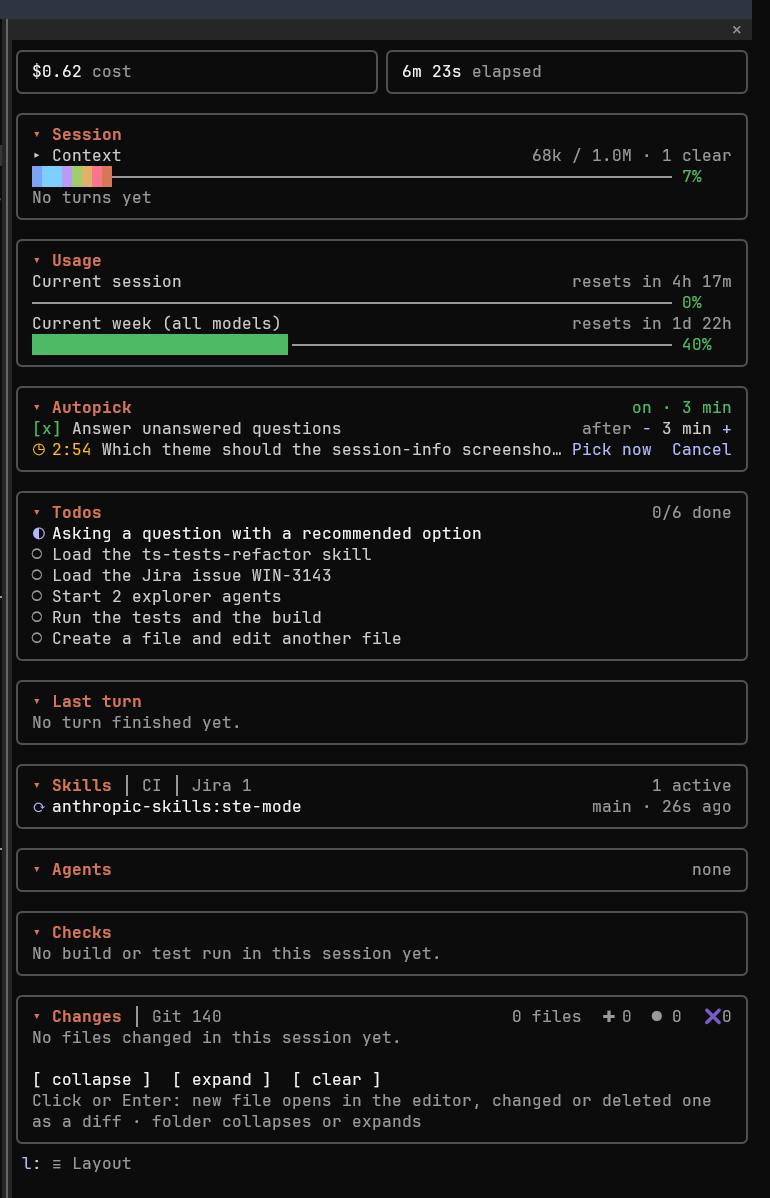
Task: Click the spinner icon beside anthropic-skills:ste-mode
Action: (x=38, y=807)
